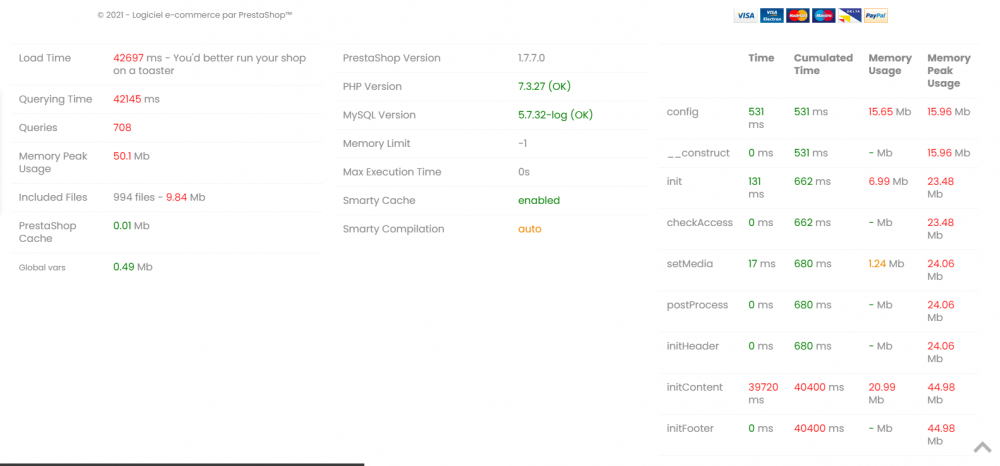Screen dimensions: 1000x466
Task: Click the Smarty Cache enabled value
Action: pos(539,200)
